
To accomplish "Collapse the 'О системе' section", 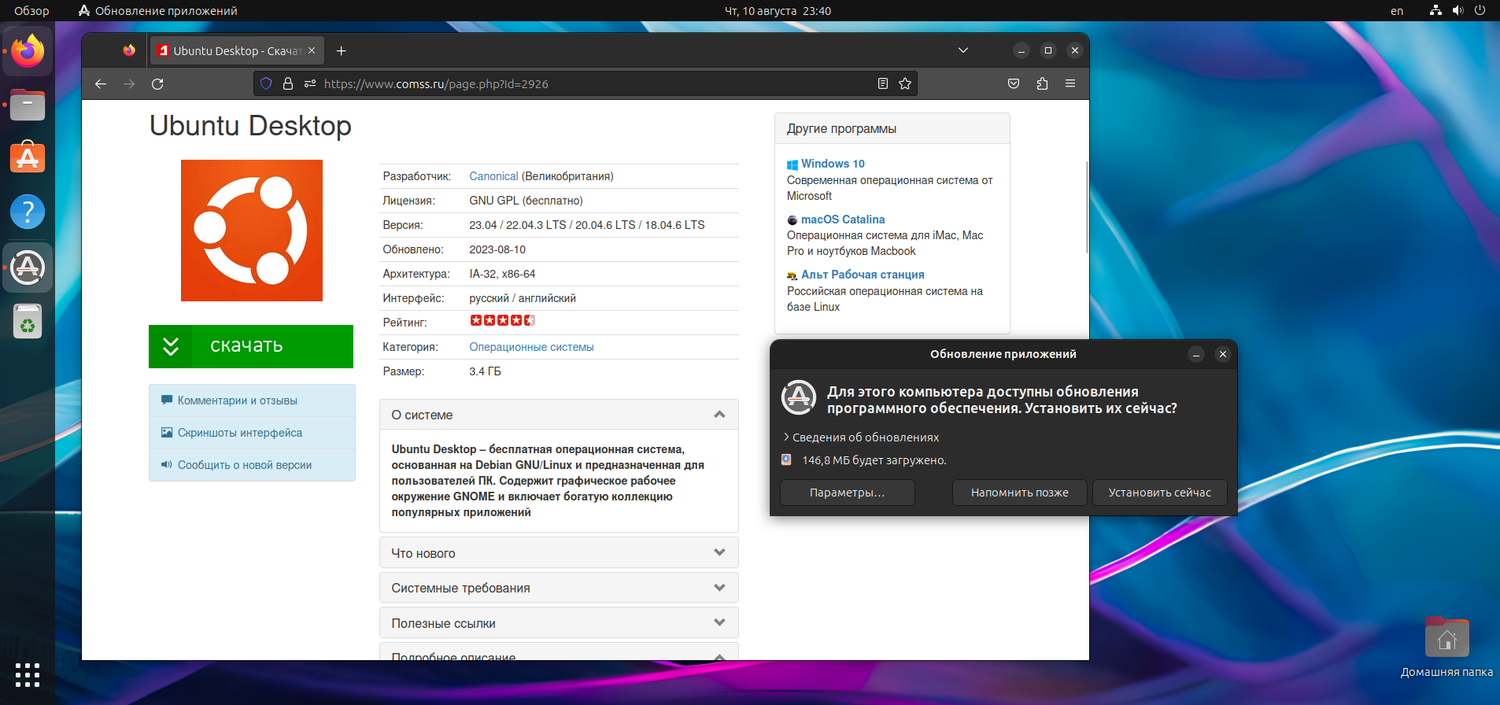I will point(559,414).
